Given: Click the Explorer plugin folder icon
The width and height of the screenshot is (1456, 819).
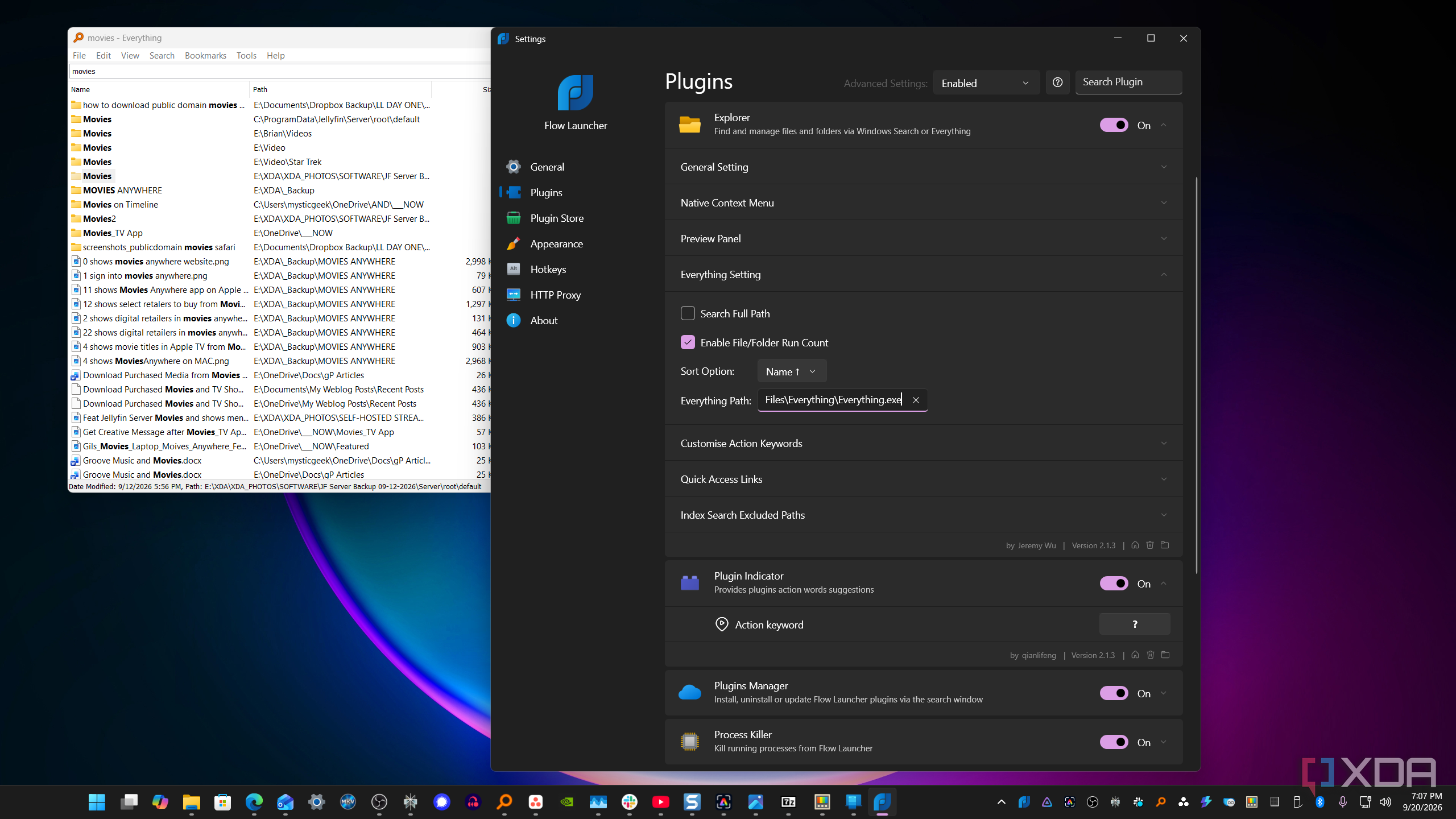Looking at the screenshot, I should coord(690,125).
